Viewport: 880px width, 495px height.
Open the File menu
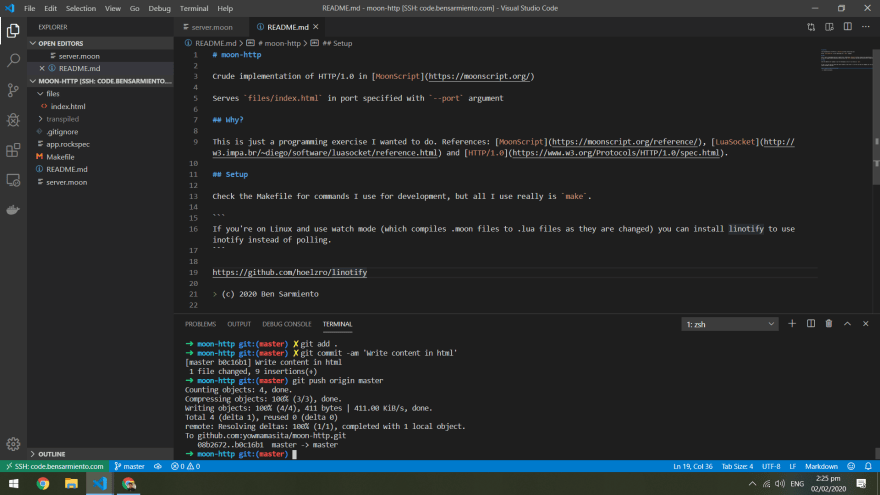click(x=29, y=8)
